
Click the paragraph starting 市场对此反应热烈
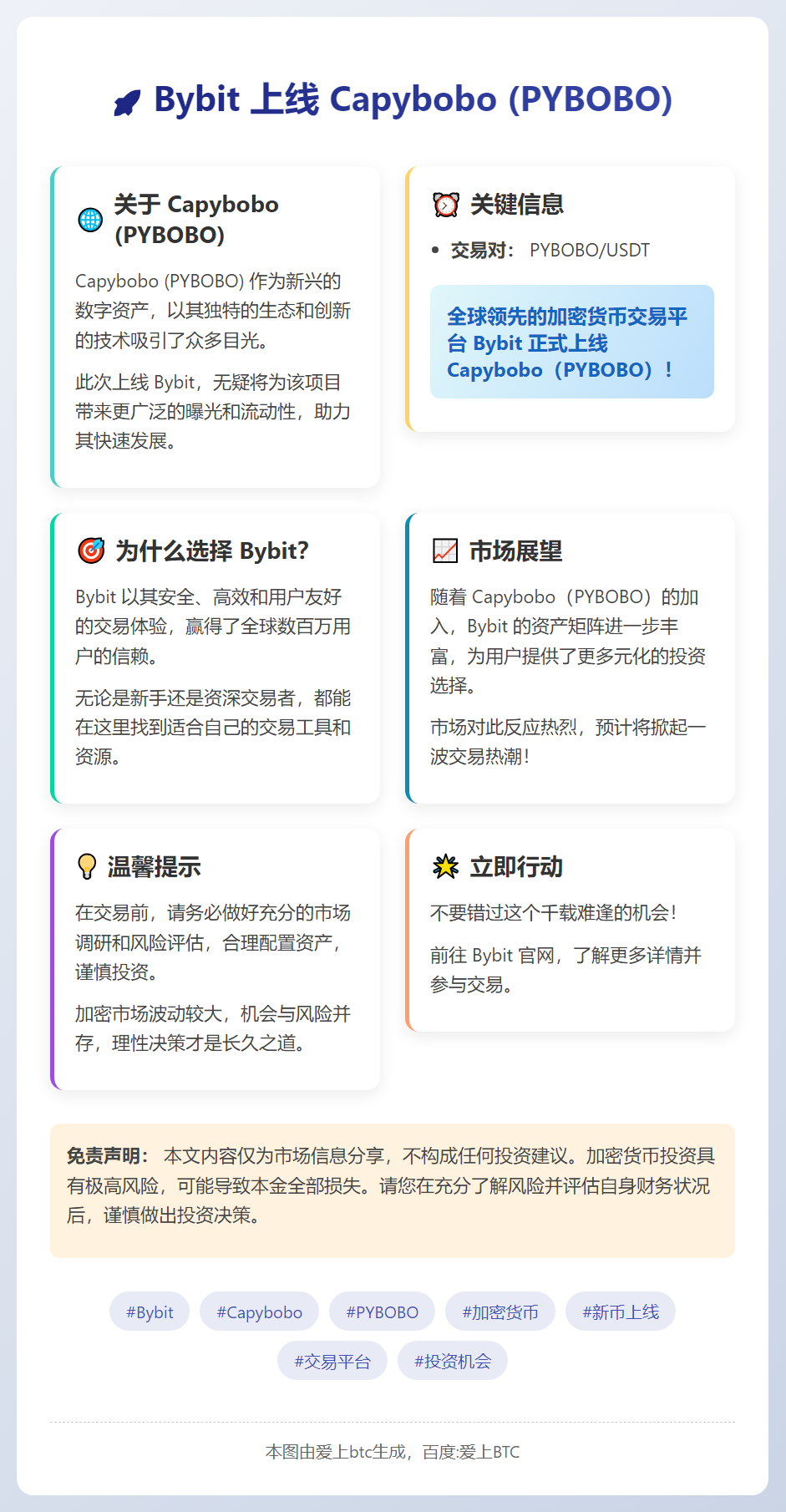[x=568, y=742]
